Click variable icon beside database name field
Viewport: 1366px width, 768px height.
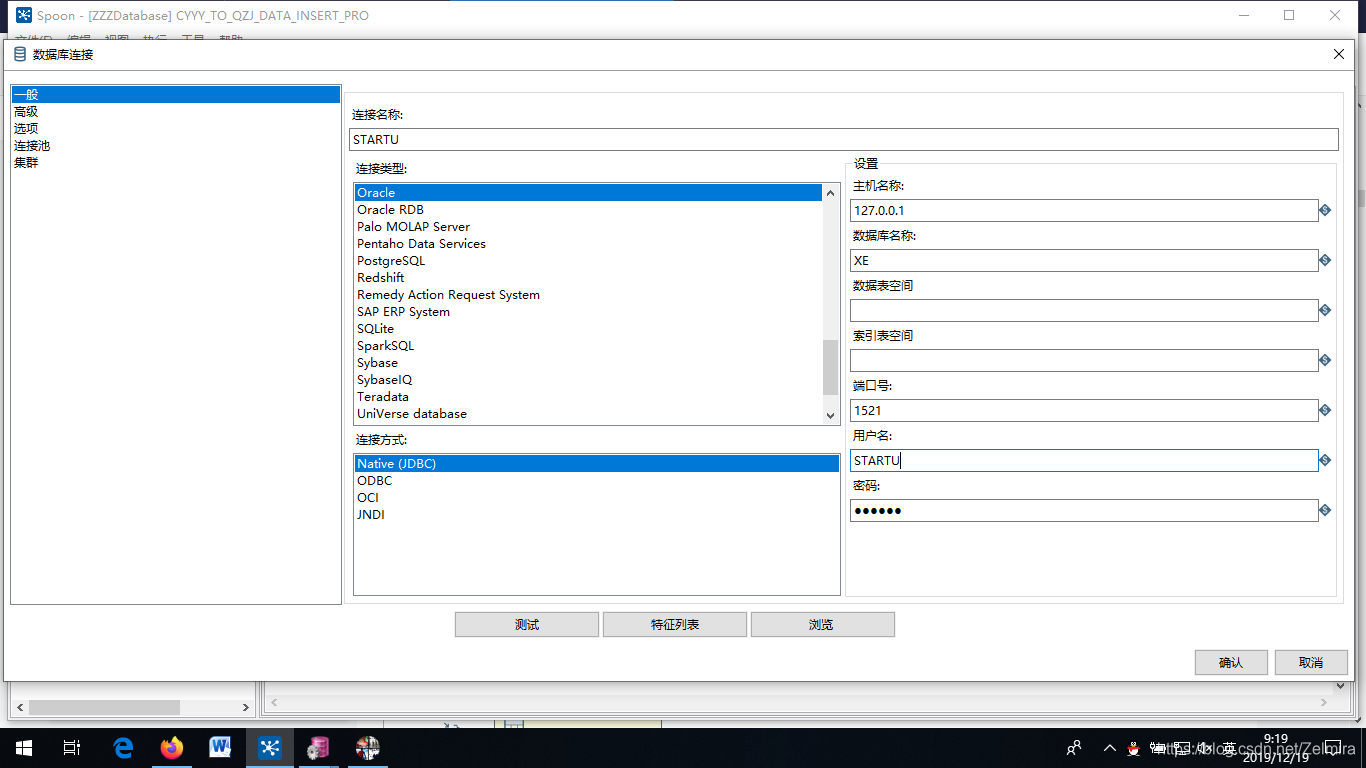tap(1325, 260)
